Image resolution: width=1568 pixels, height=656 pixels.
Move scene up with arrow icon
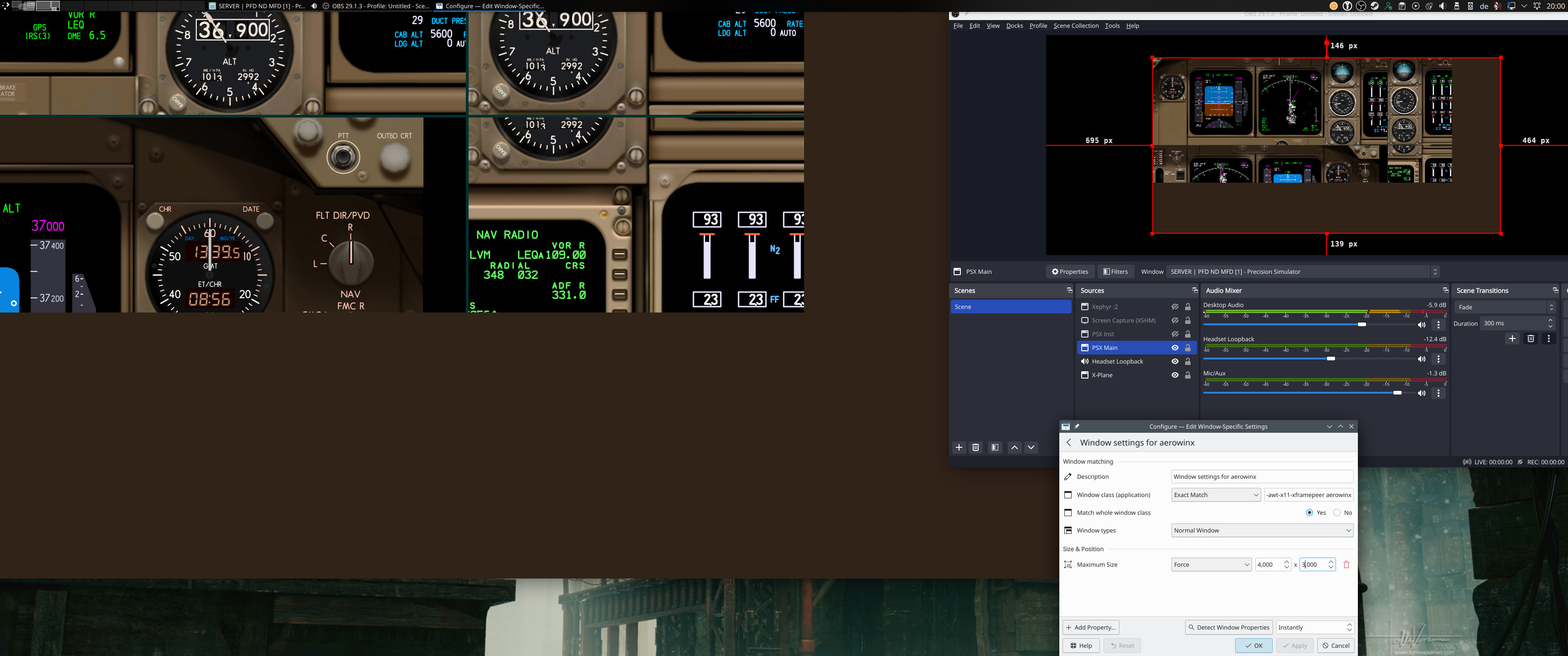tap(1014, 447)
